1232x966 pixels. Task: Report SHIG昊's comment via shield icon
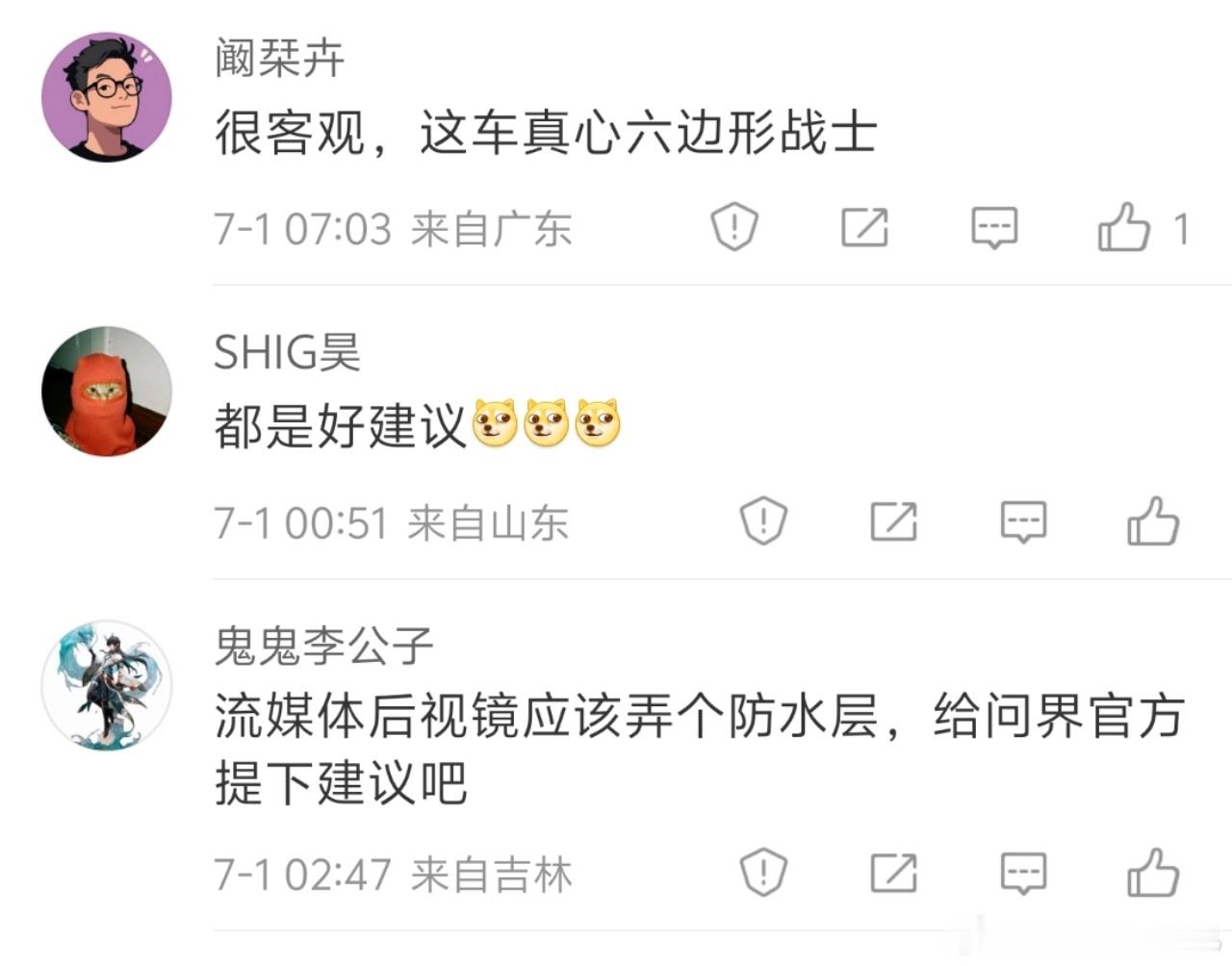coord(763,521)
